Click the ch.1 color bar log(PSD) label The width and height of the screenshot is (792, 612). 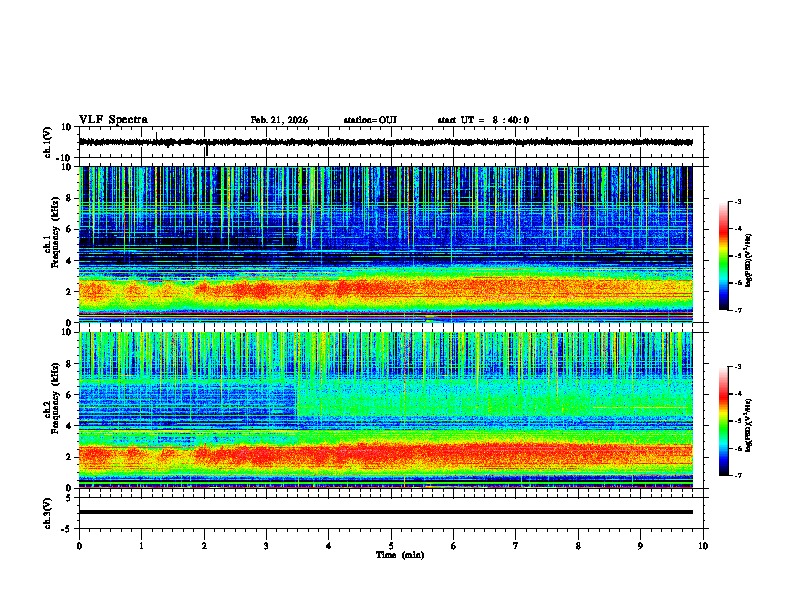click(x=749, y=261)
